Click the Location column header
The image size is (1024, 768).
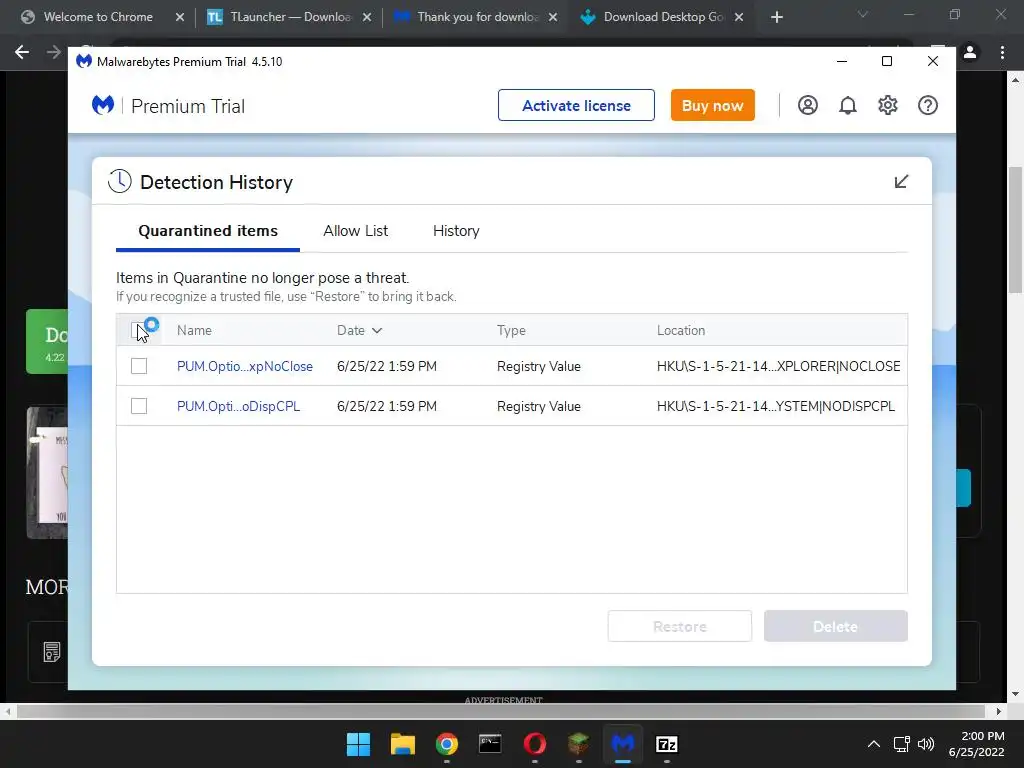tap(680, 330)
